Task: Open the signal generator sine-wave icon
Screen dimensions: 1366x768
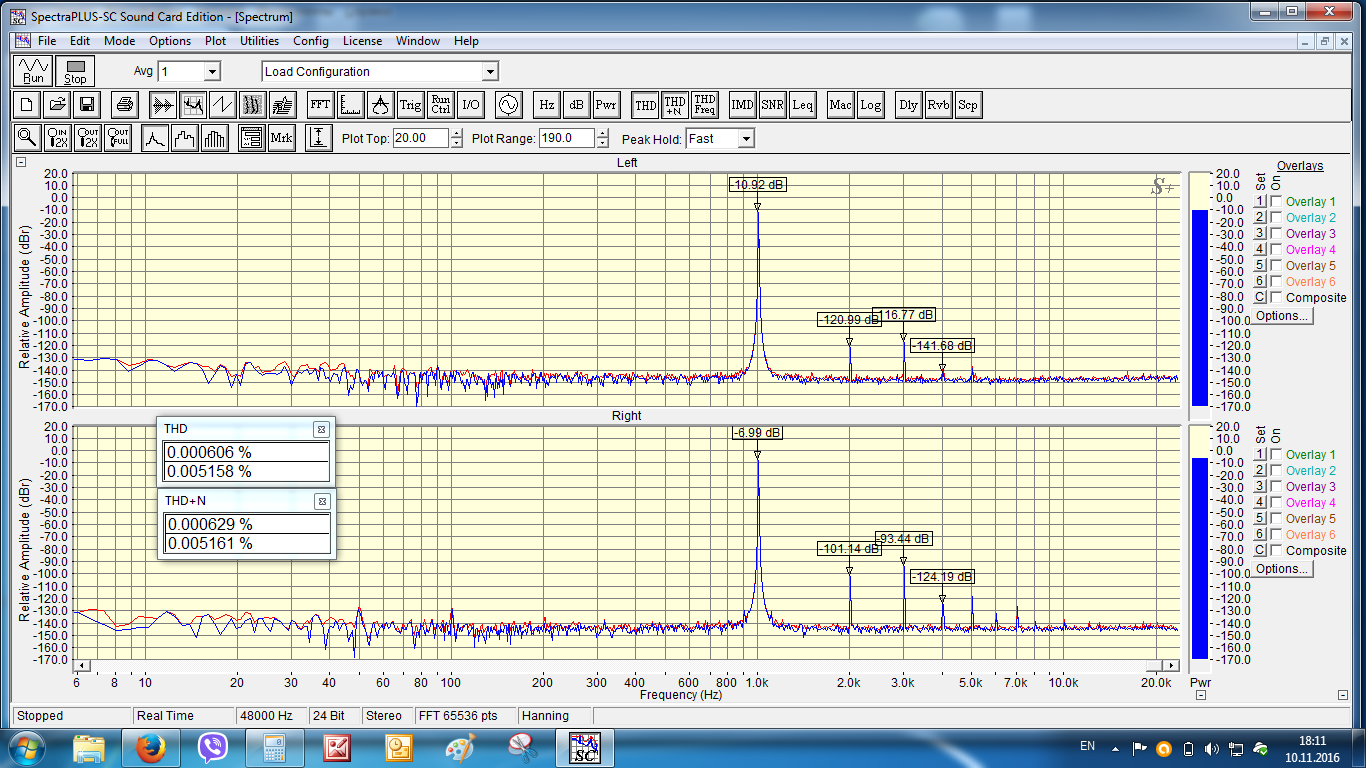Action: [x=508, y=105]
